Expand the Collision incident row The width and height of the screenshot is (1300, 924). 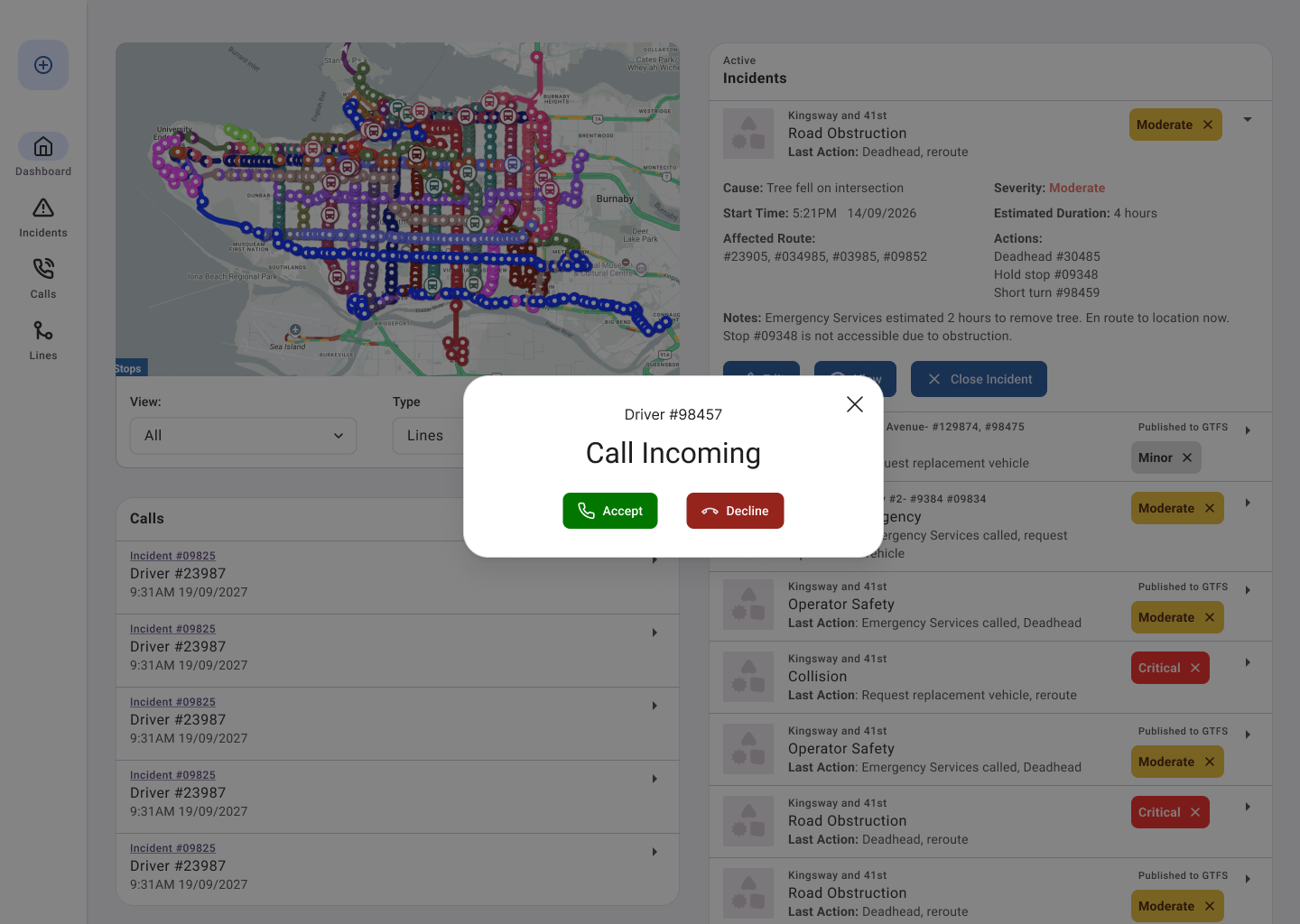click(x=1248, y=662)
